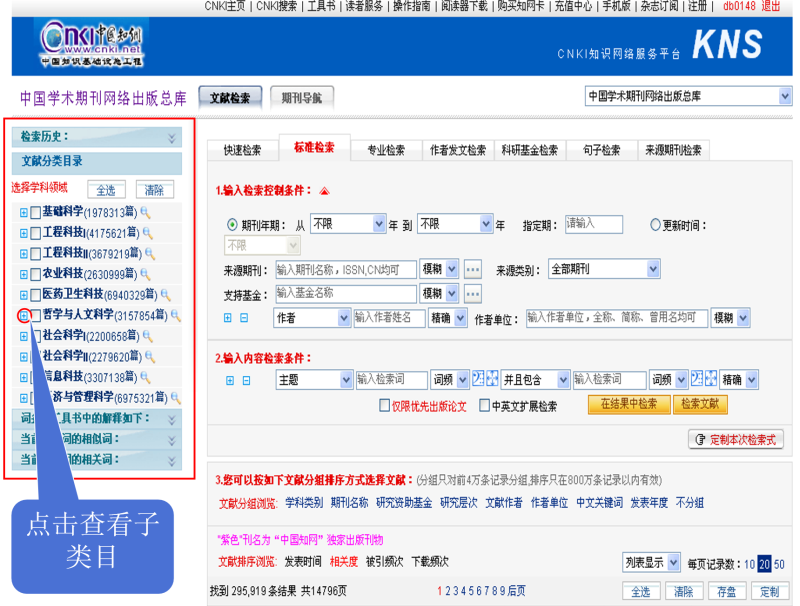The width and height of the screenshot is (800, 606).
Task: Open the 期刊导航 tab
Action: pos(302,97)
